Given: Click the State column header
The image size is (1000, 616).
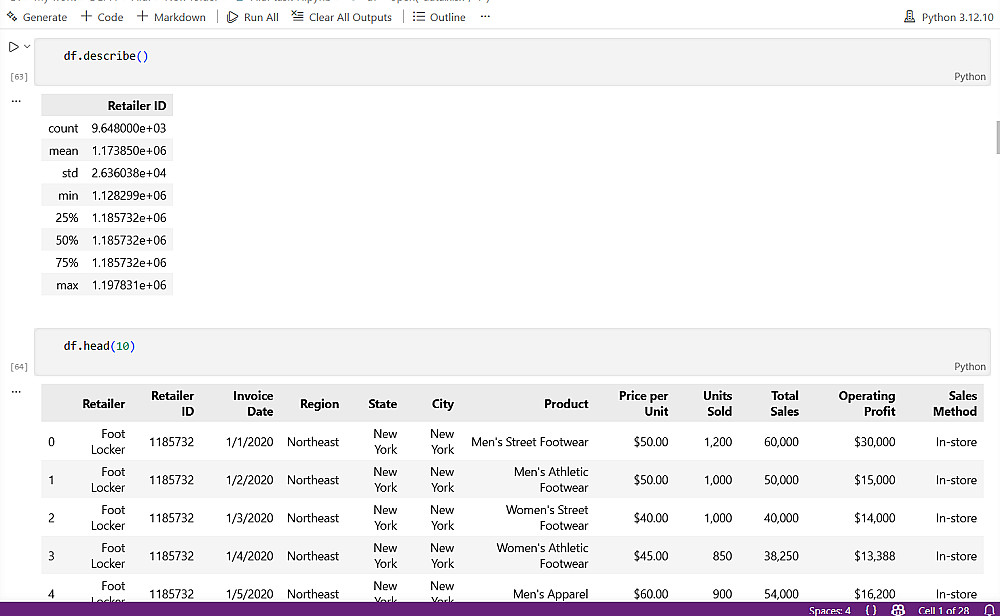Looking at the screenshot, I should point(382,404).
